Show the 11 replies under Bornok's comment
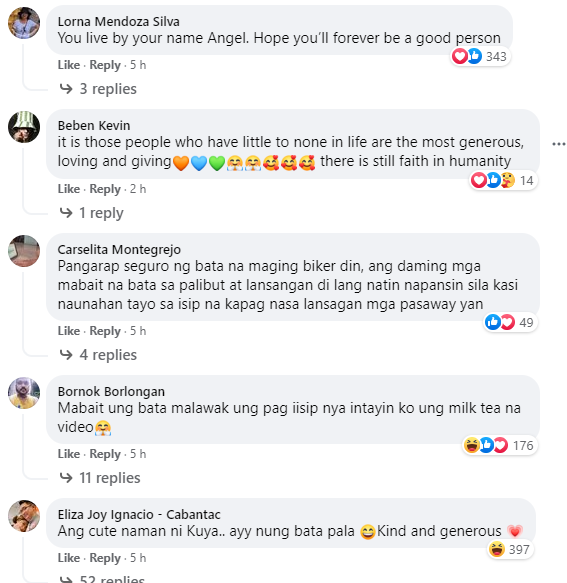The width and height of the screenshot is (567, 583). click(x=100, y=478)
